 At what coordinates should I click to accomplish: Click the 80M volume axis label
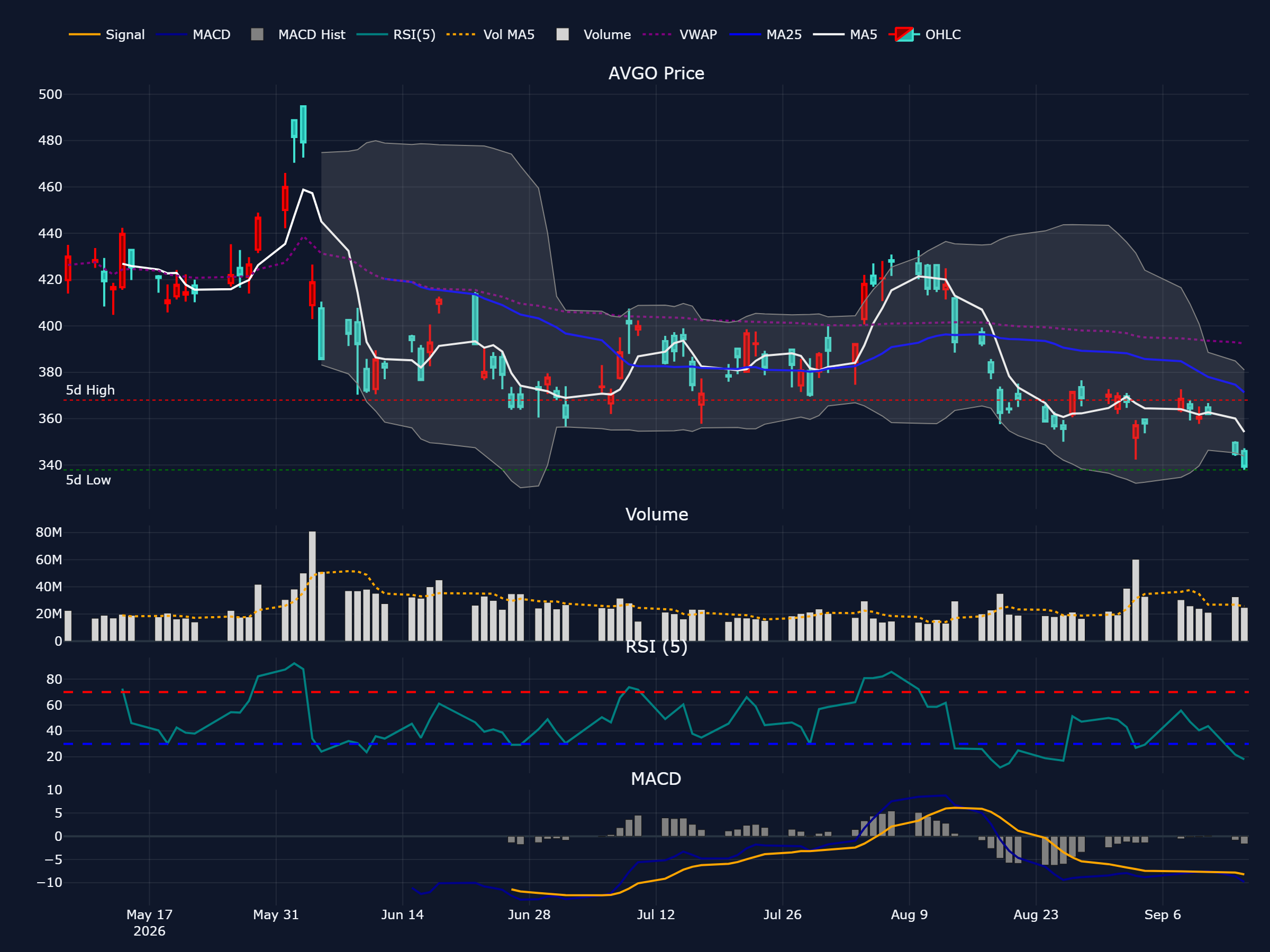coord(49,533)
